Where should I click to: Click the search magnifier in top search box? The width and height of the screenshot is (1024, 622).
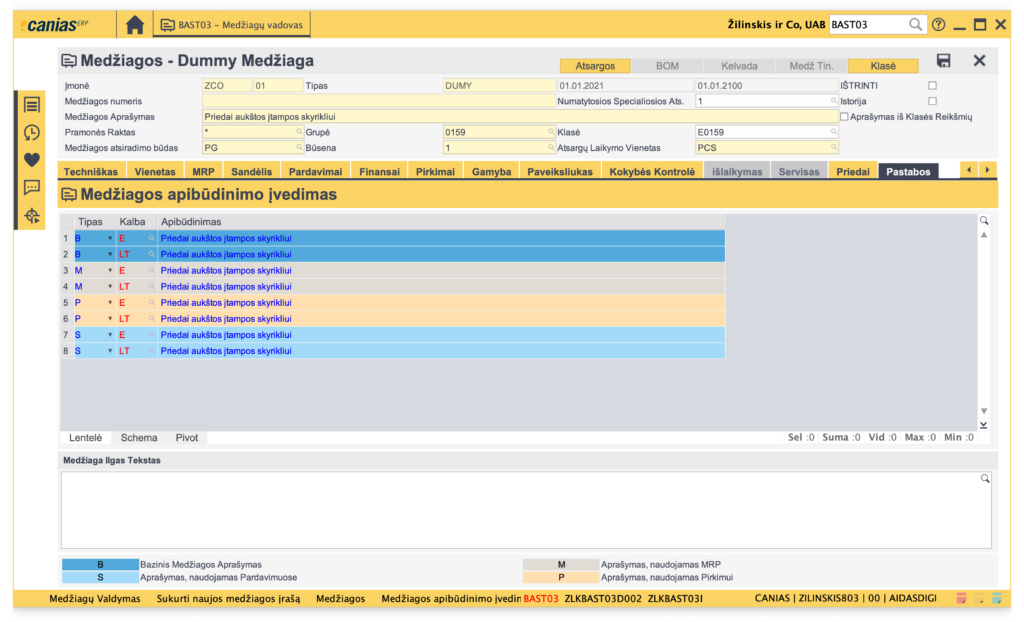click(x=915, y=25)
